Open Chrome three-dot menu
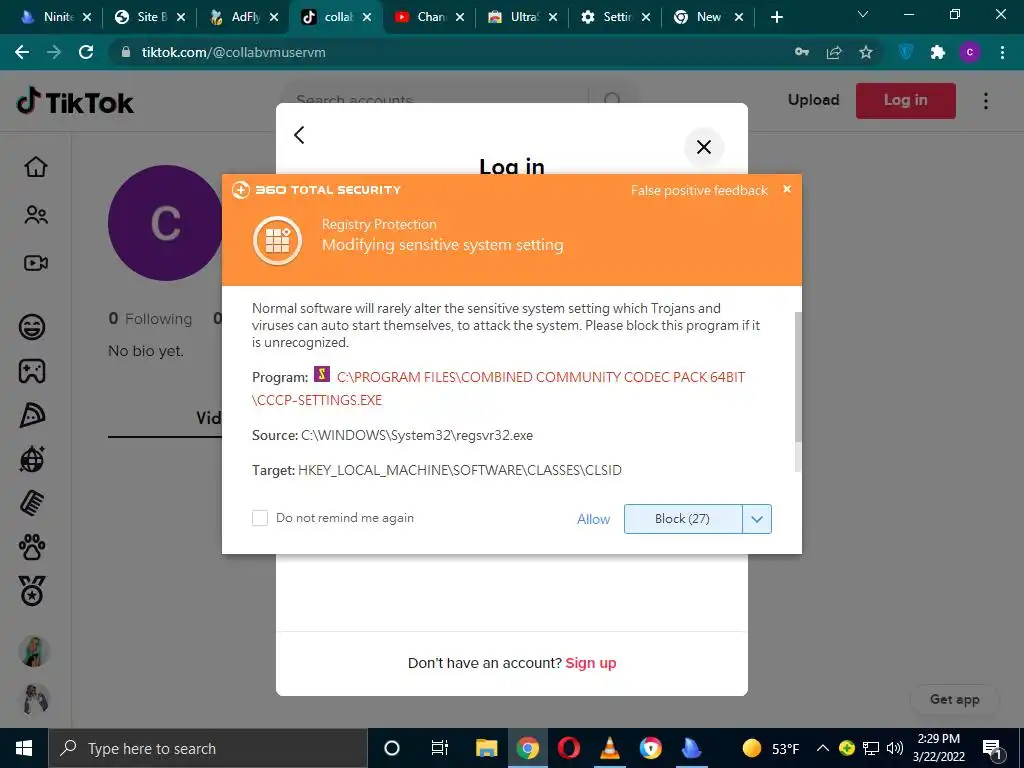 point(1002,52)
